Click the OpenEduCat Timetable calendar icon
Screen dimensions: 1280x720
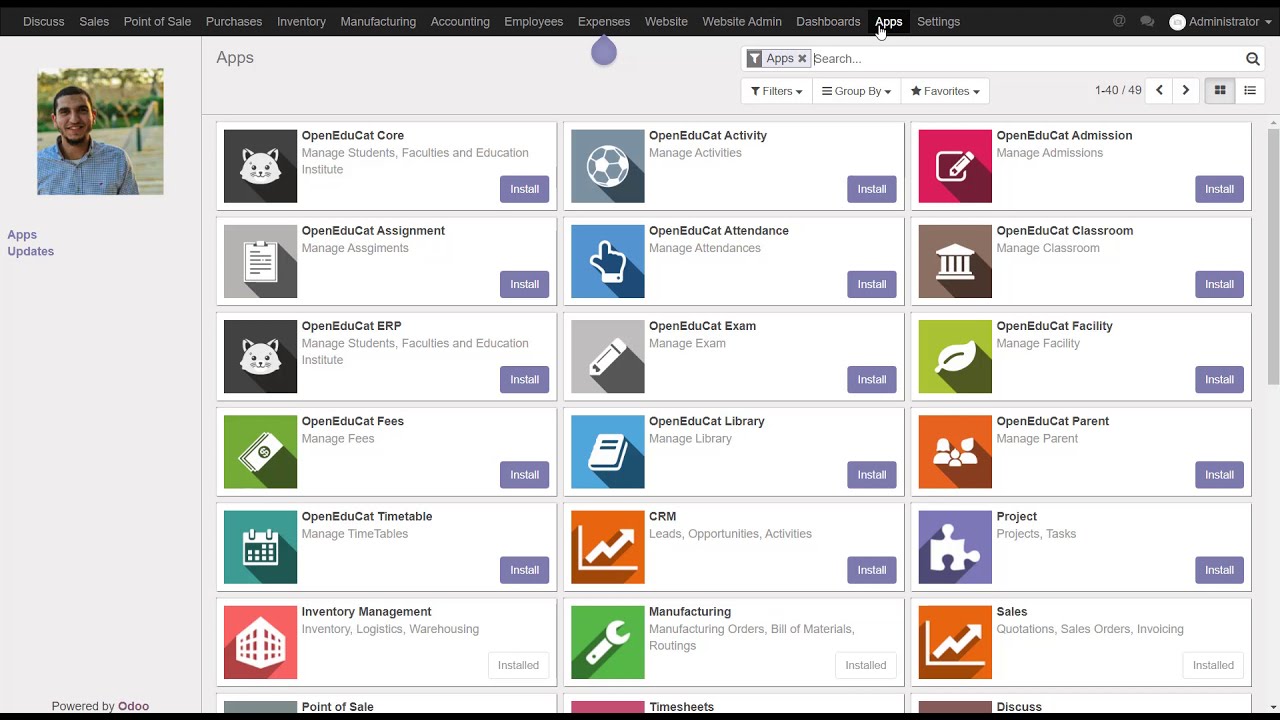tap(260, 547)
